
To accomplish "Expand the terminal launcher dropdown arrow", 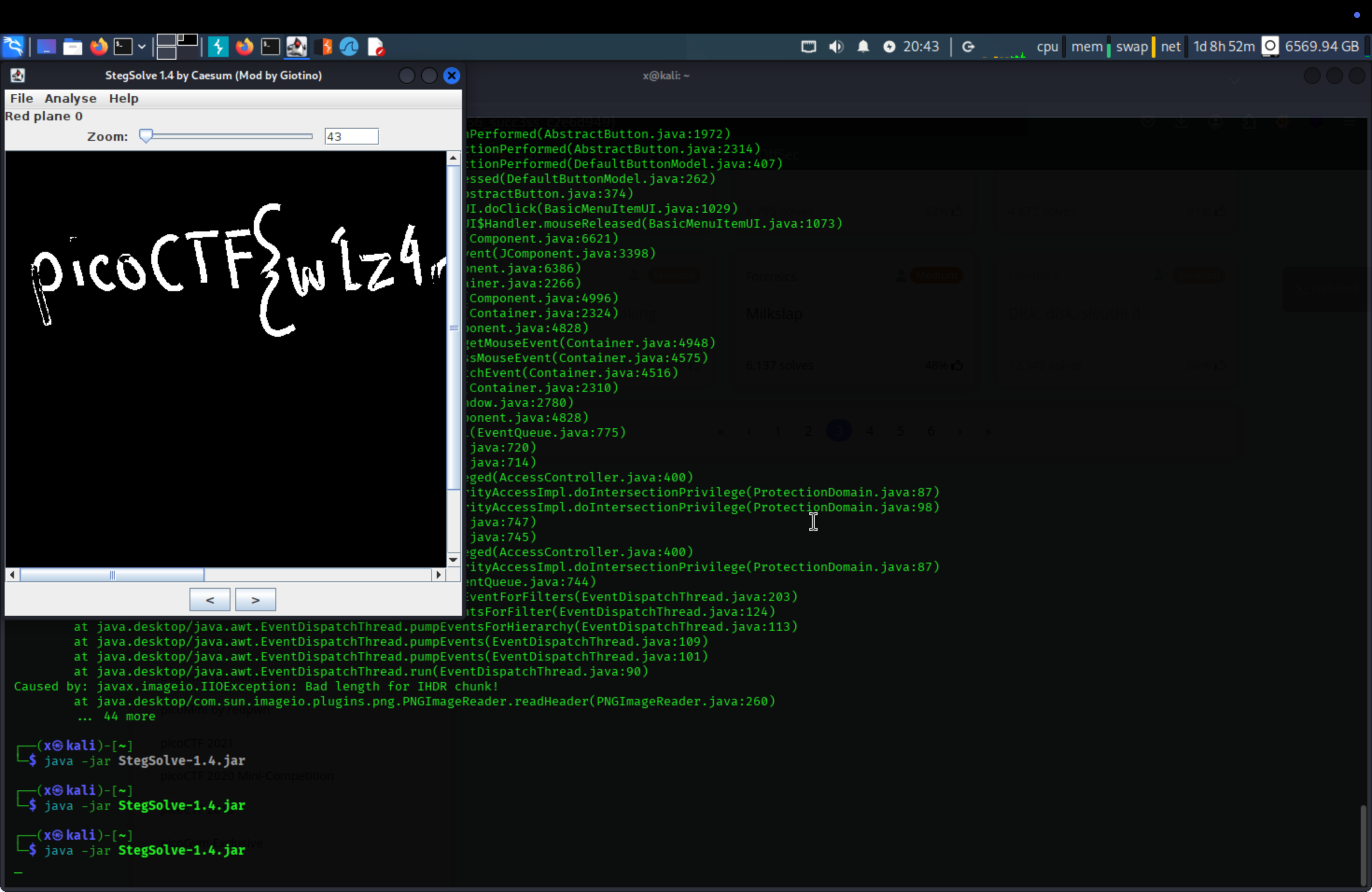I will pos(141,47).
